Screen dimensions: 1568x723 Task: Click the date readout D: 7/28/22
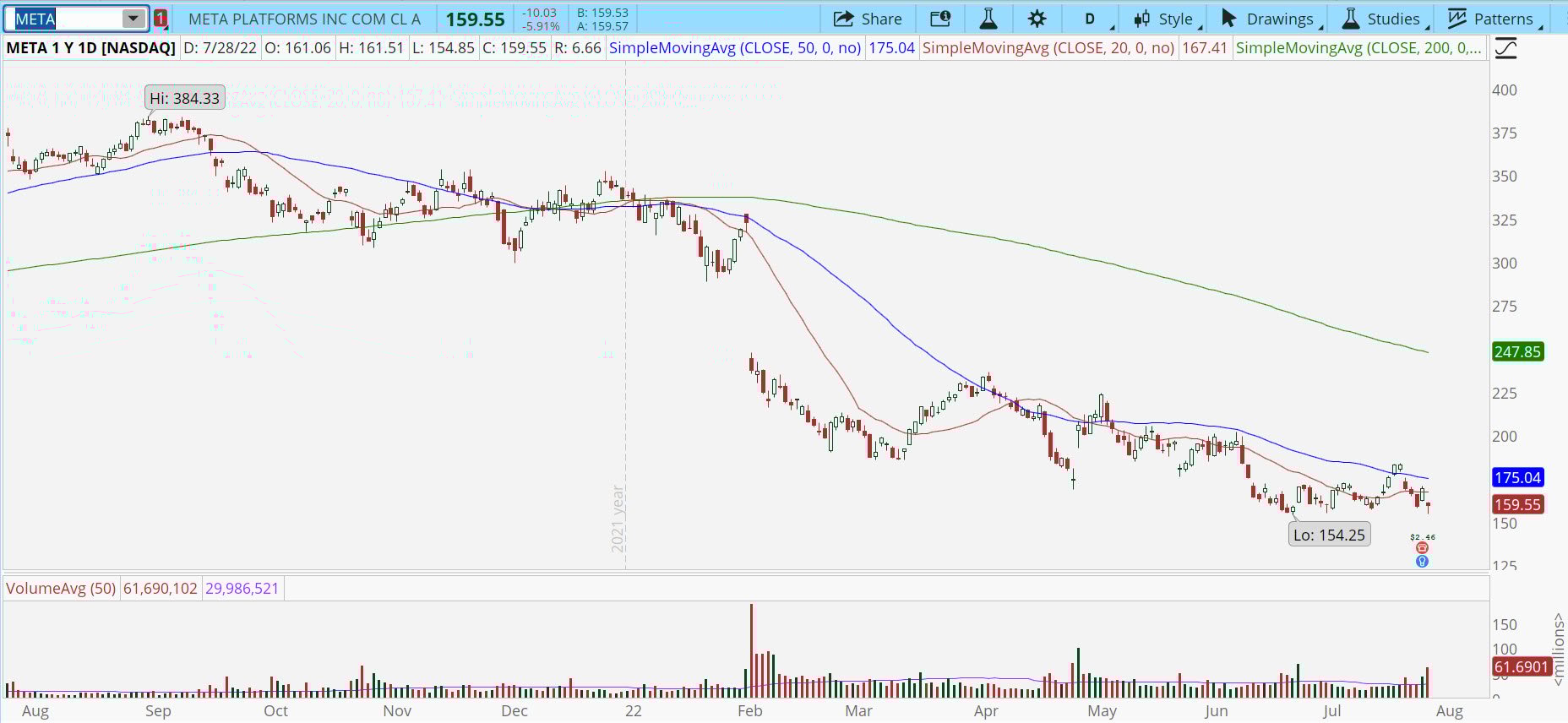220,48
